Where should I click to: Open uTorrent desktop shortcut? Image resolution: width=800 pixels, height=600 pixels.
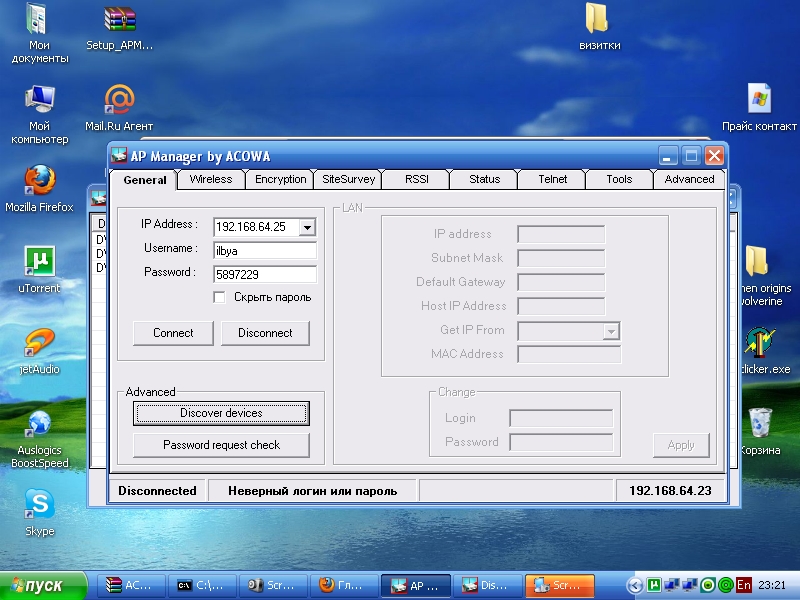point(39,262)
